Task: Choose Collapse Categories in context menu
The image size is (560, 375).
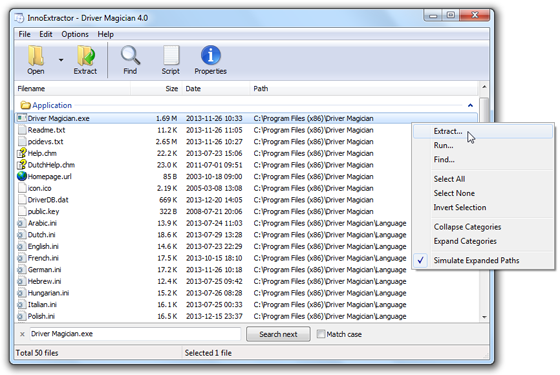Action: 483,227
